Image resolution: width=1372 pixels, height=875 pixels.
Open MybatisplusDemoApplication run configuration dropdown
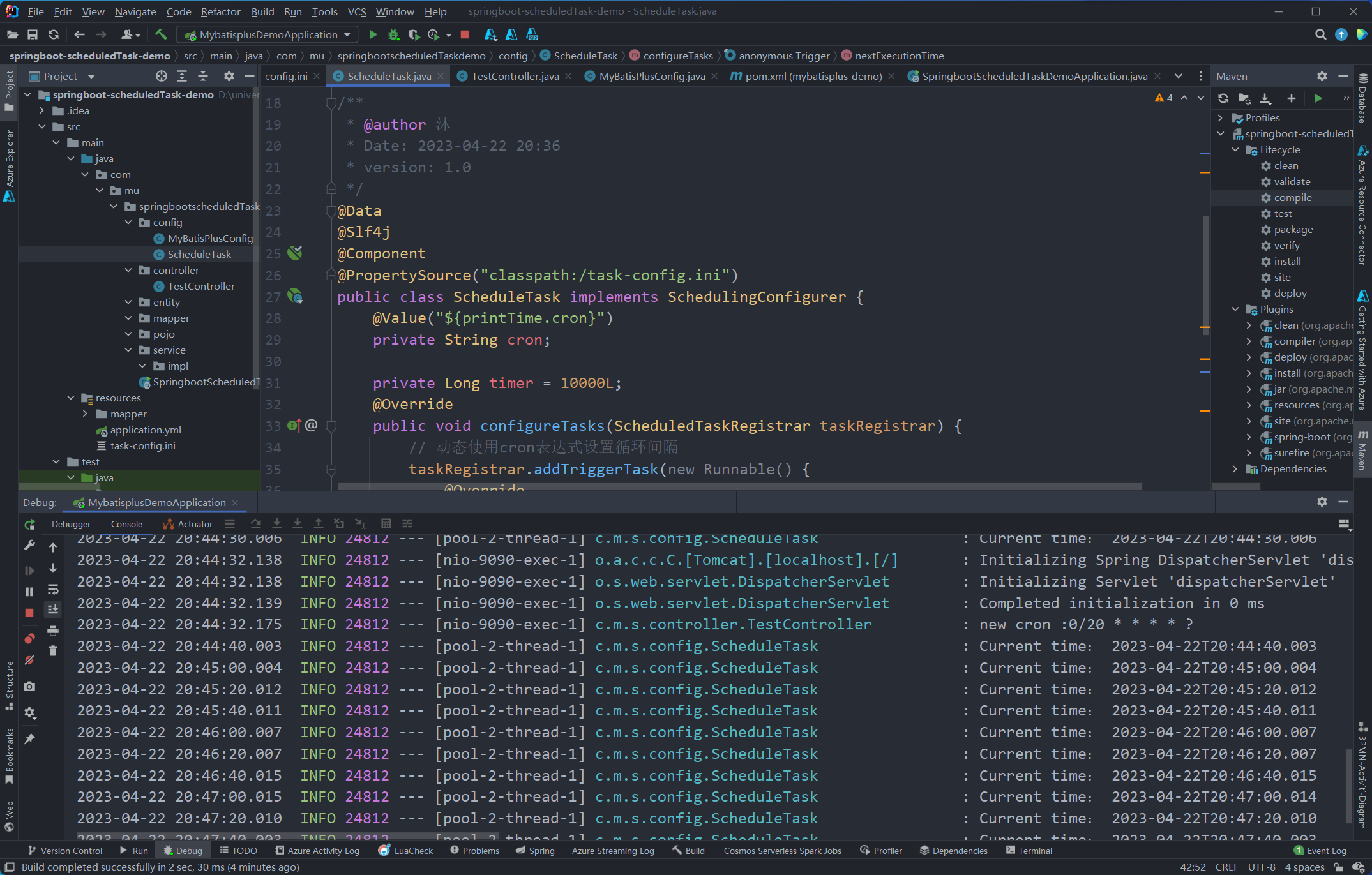click(x=268, y=34)
